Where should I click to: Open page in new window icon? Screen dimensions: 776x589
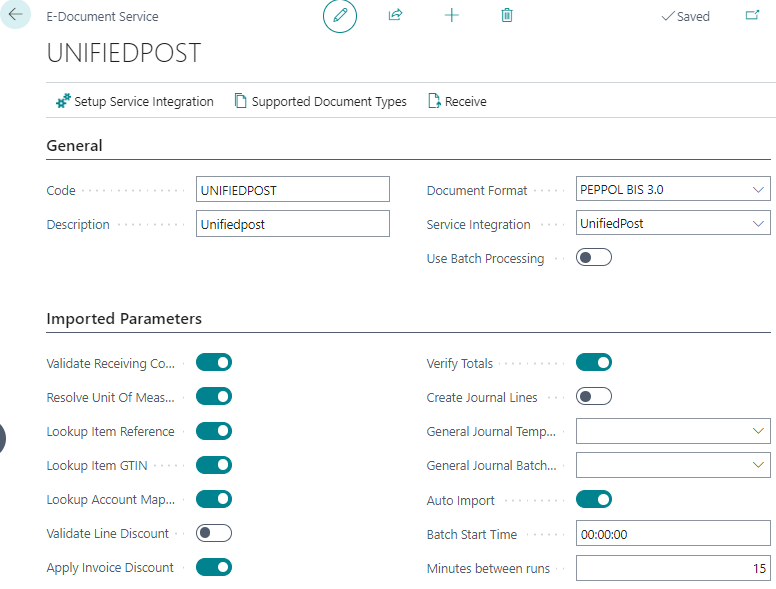click(x=752, y=16)
